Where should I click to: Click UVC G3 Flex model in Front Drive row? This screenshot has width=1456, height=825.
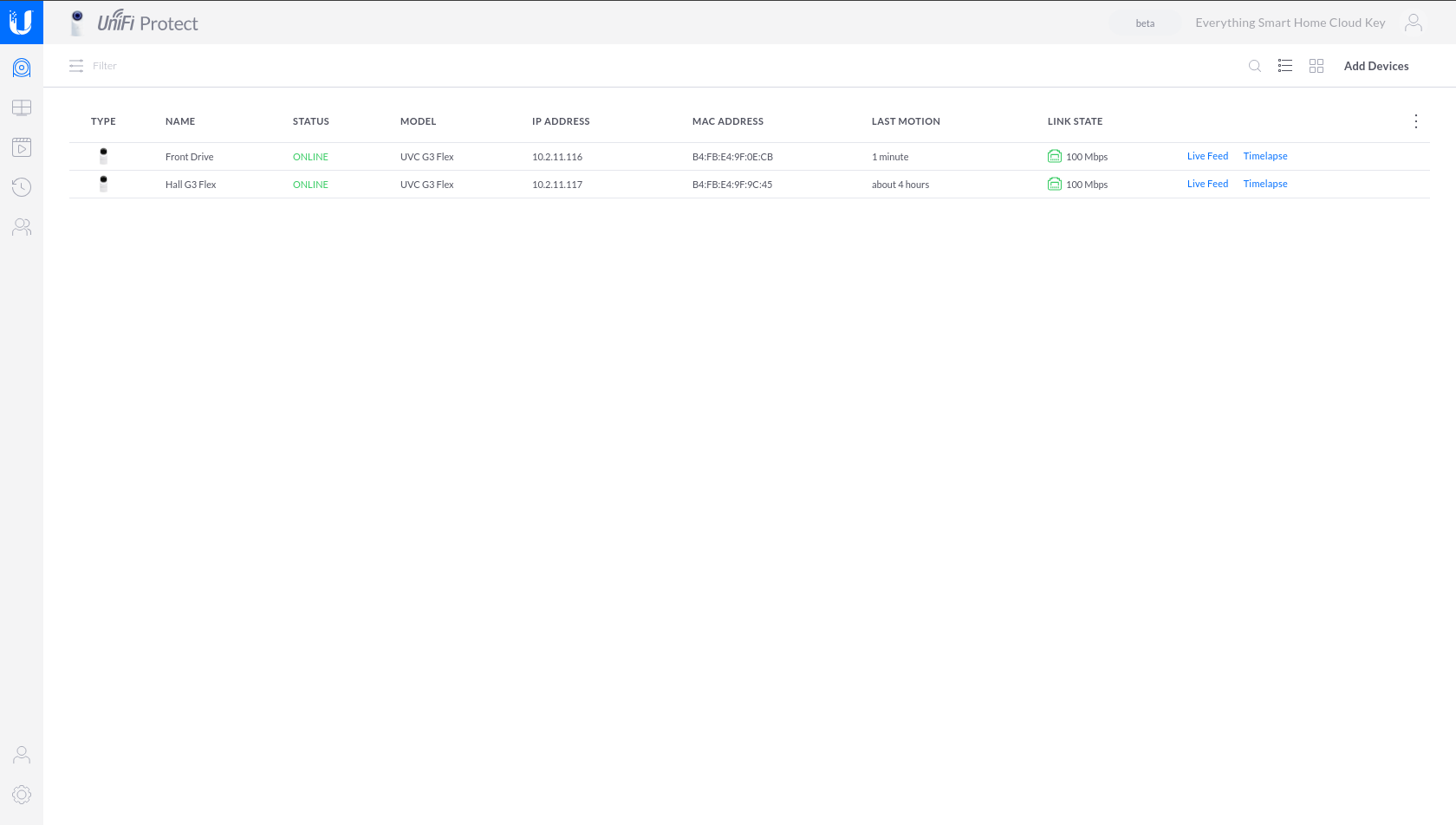[427, 157]
